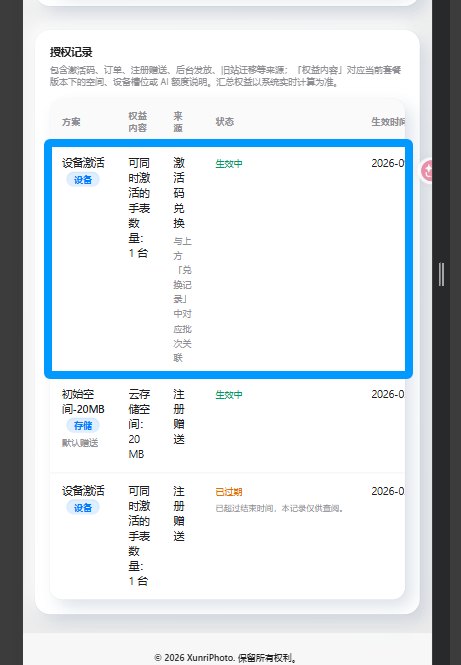Image resolution: width=461 pixels, height=665 pixels.
Task: Click the 激活码兑换 source cell
Action: point(179,193)
